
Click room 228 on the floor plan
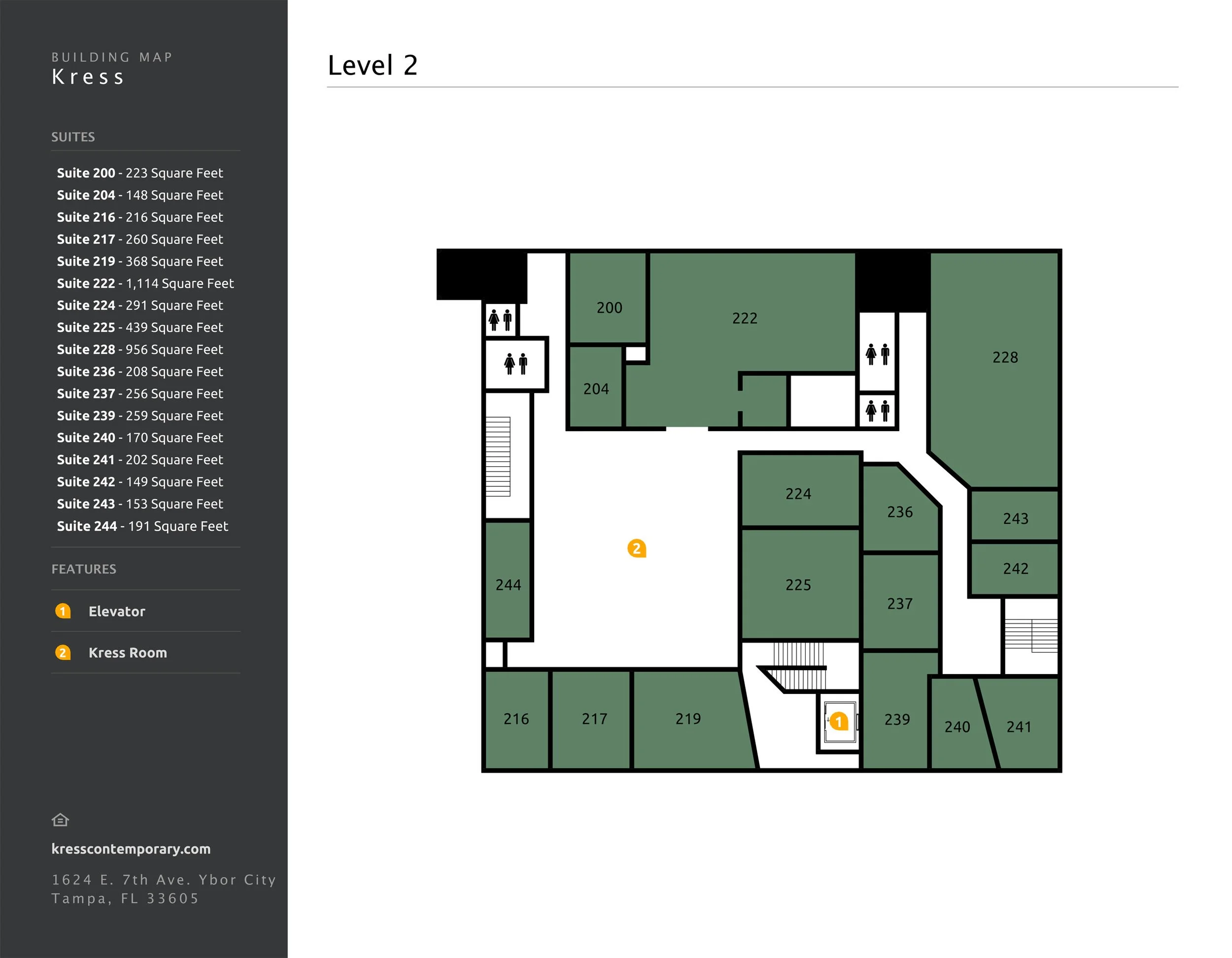1005,358
